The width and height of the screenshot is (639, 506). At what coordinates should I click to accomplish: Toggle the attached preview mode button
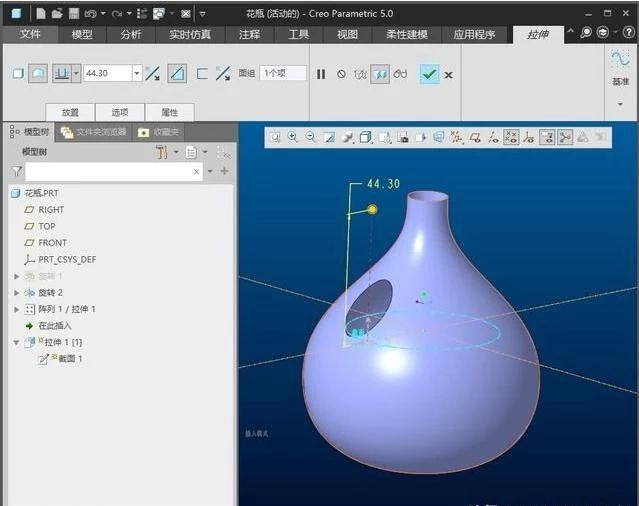[x=380, y=74]
